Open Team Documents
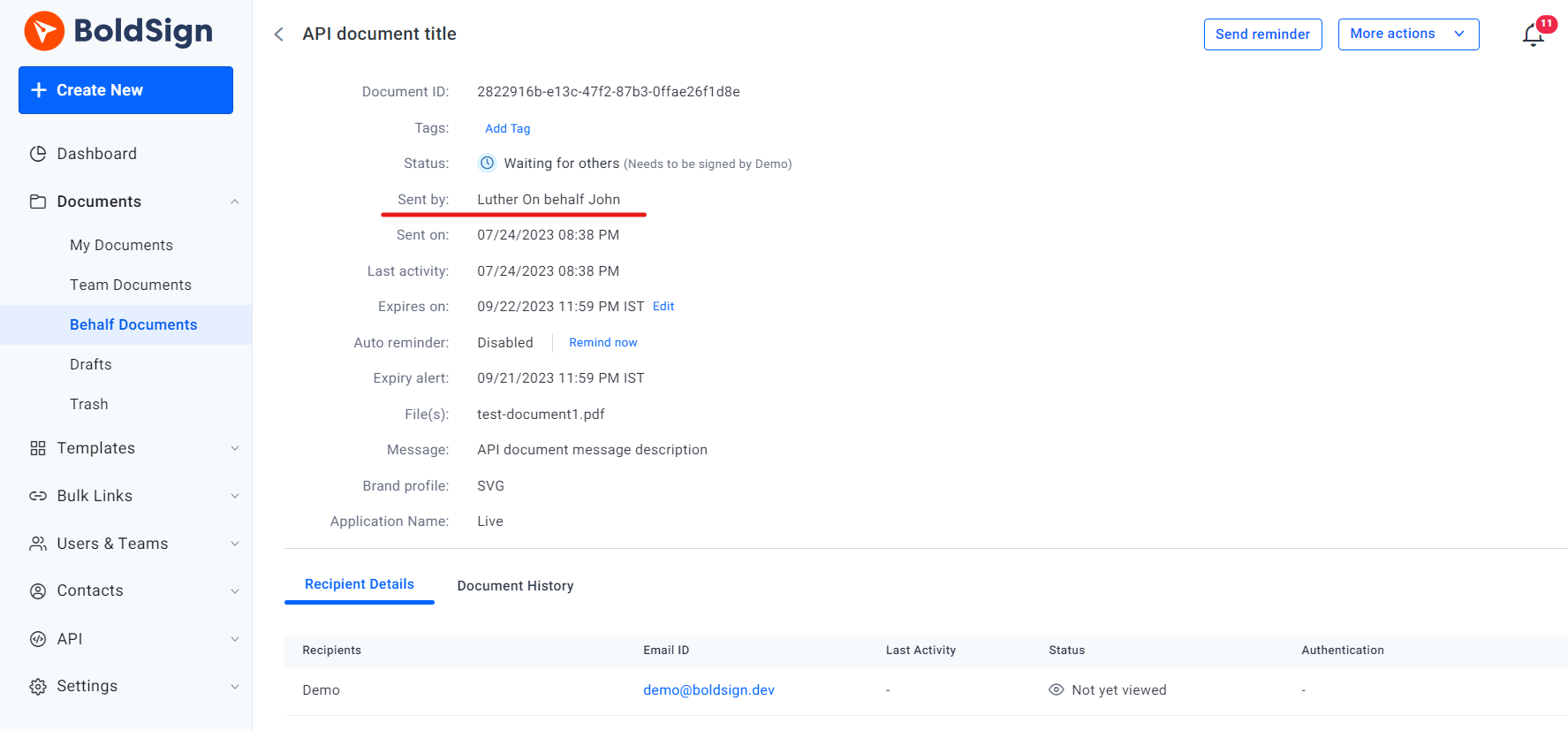1568x731 pixels. (x=131, y=285)
